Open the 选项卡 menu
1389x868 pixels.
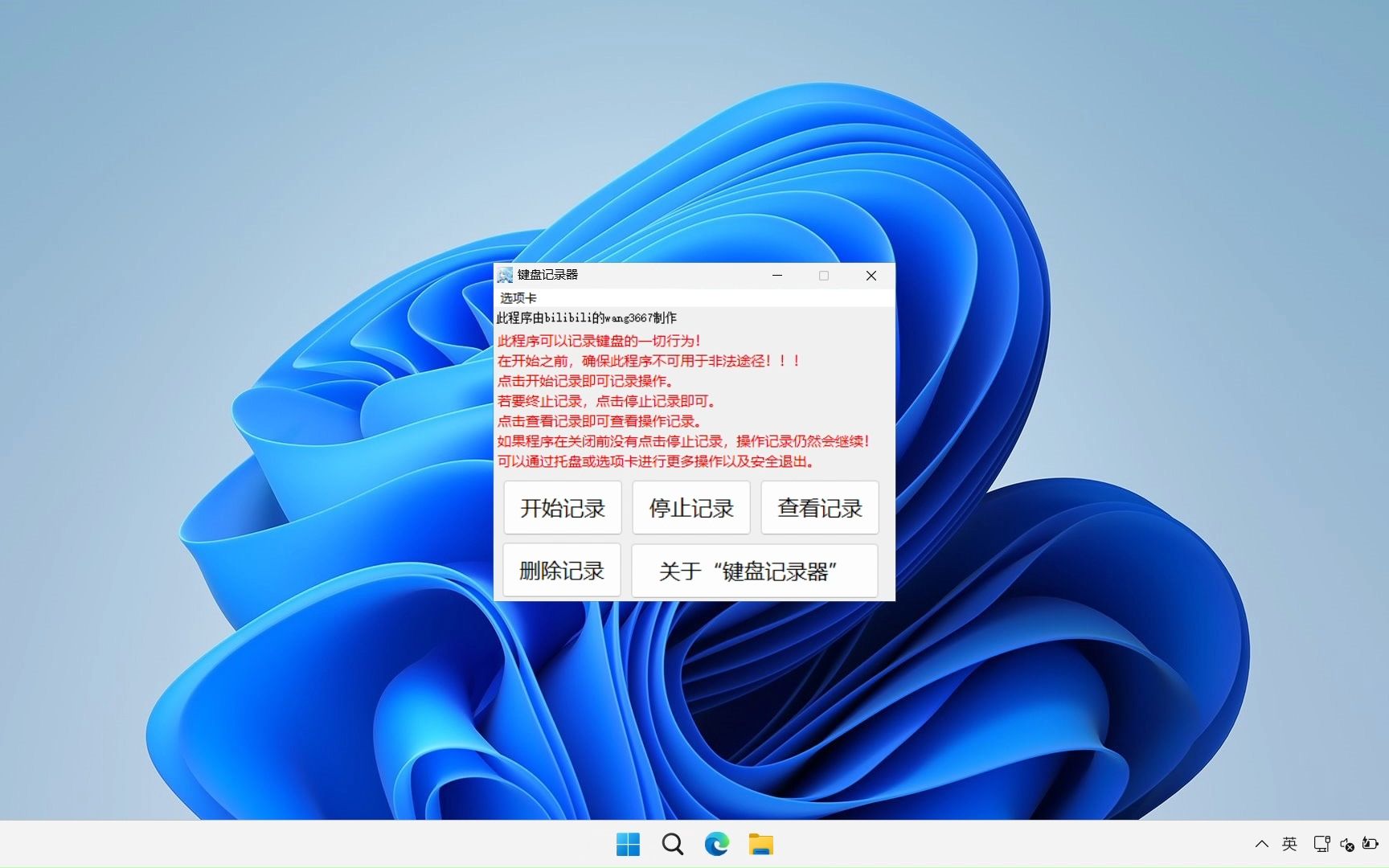pos(519,297)
